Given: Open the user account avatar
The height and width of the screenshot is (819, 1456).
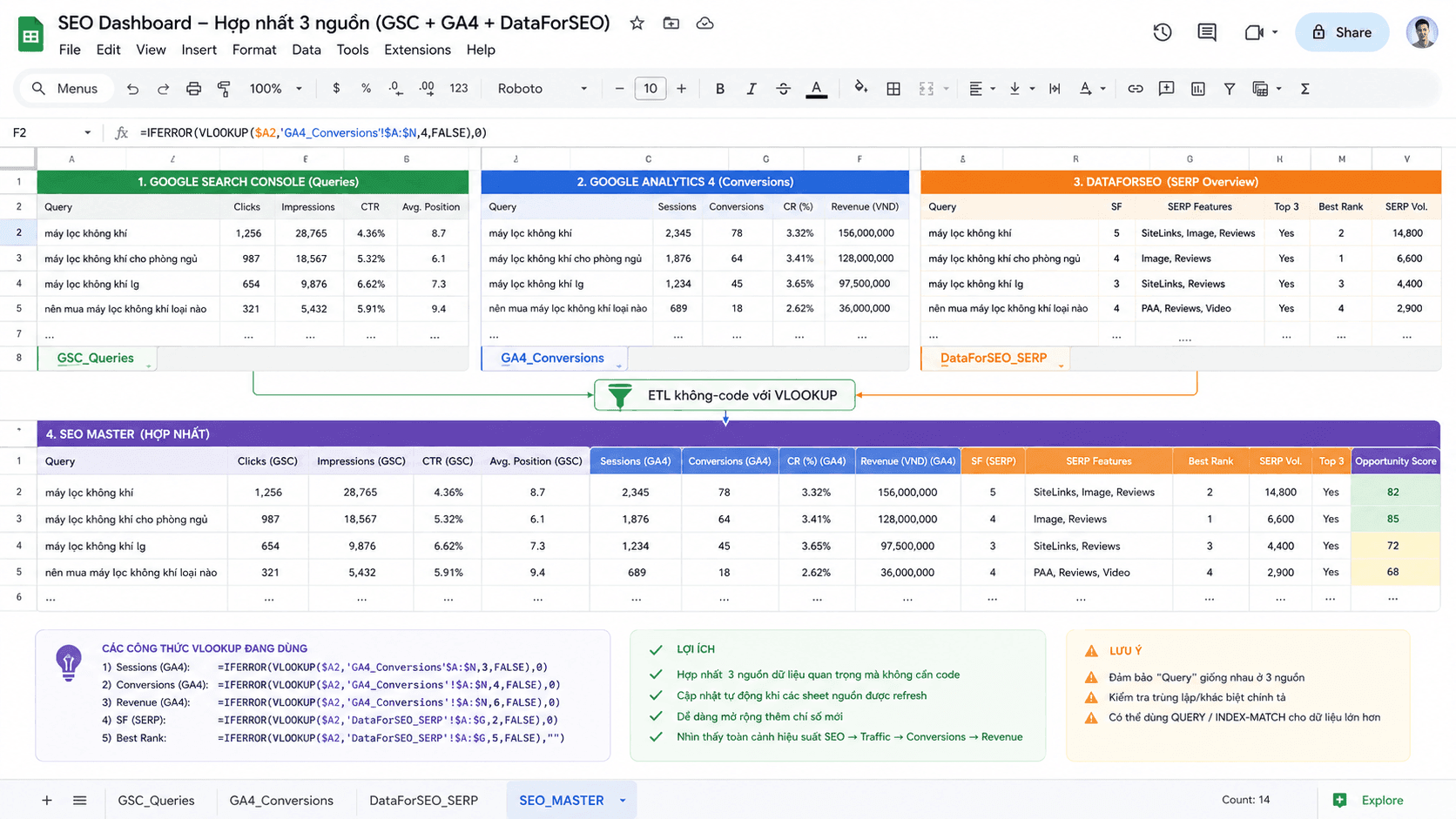Looking at the screenshot, I should coord(1422,32).
